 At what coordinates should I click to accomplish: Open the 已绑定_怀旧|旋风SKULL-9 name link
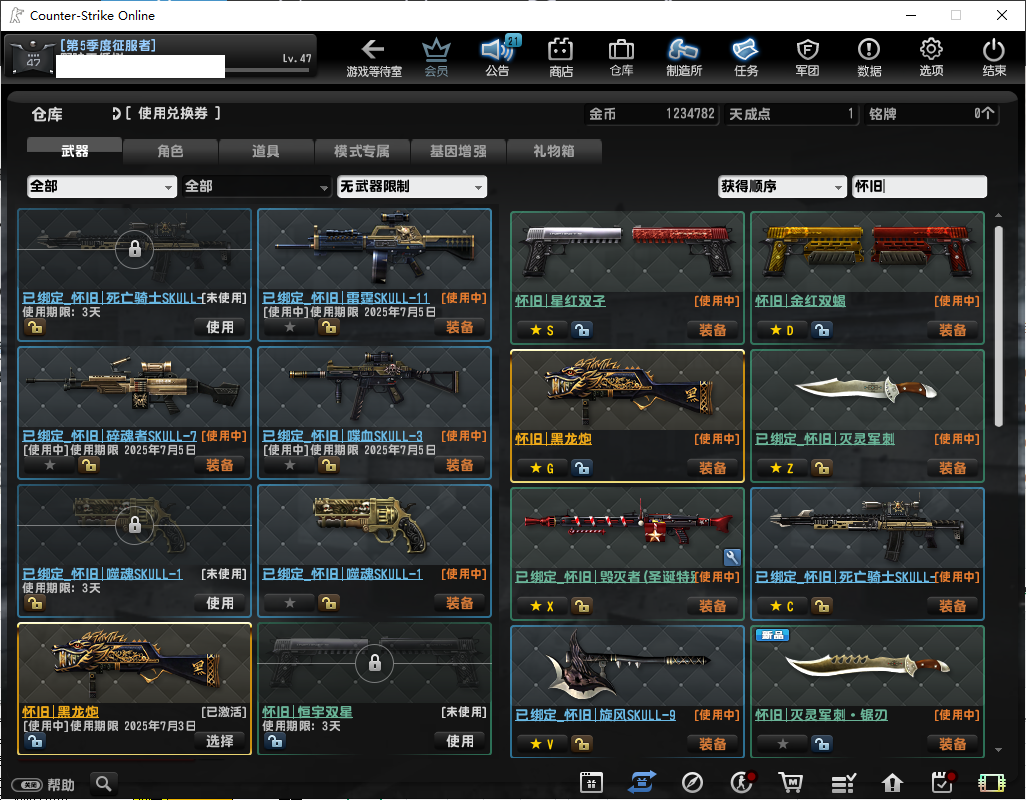(x=595, y=715)
